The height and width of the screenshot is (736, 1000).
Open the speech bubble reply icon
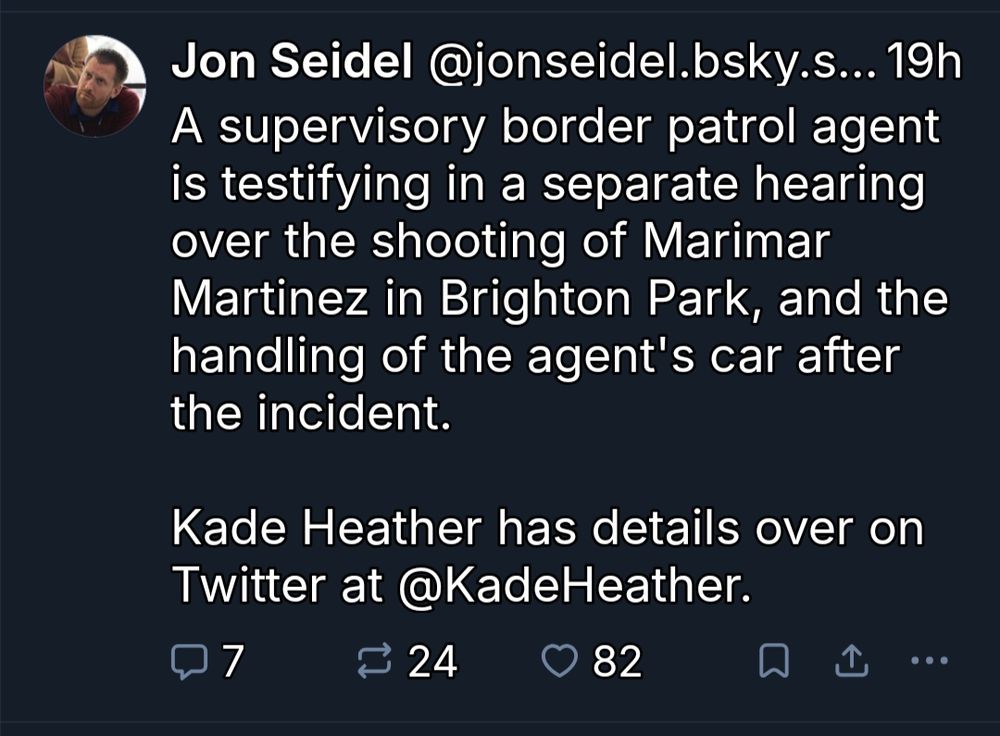tap(190, 659)
